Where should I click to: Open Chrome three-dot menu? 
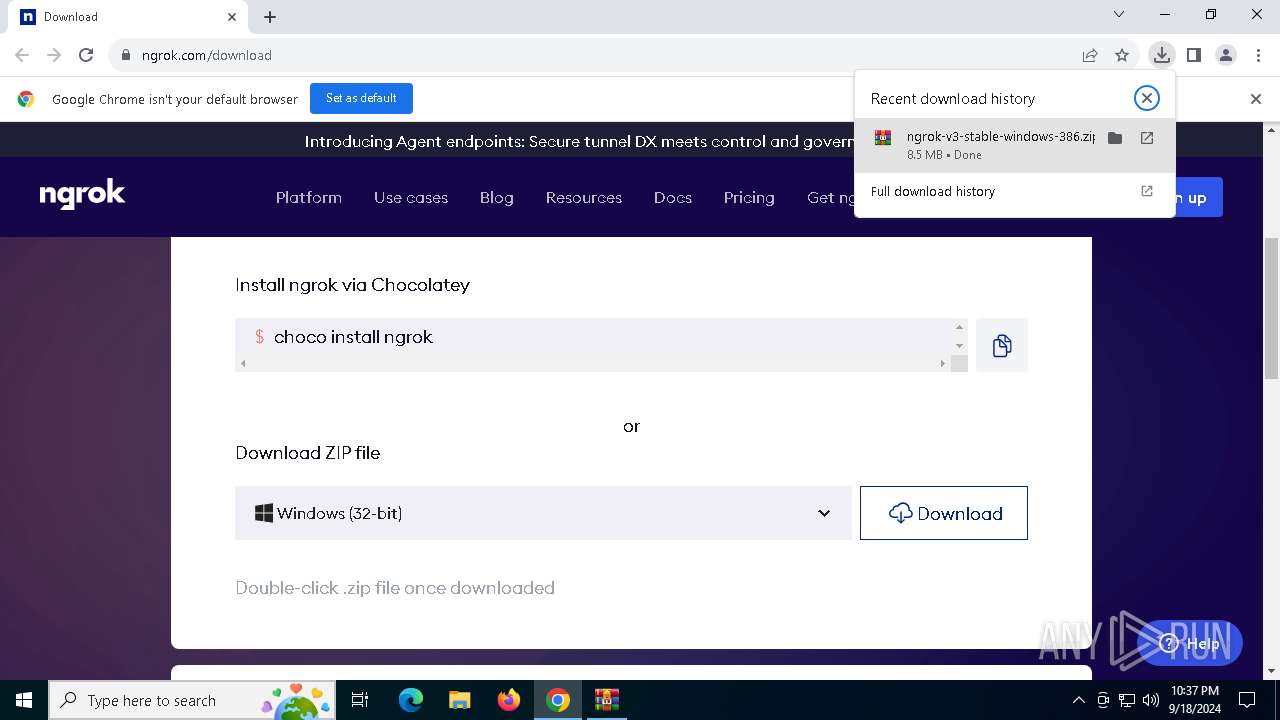tap(1258, 55)
